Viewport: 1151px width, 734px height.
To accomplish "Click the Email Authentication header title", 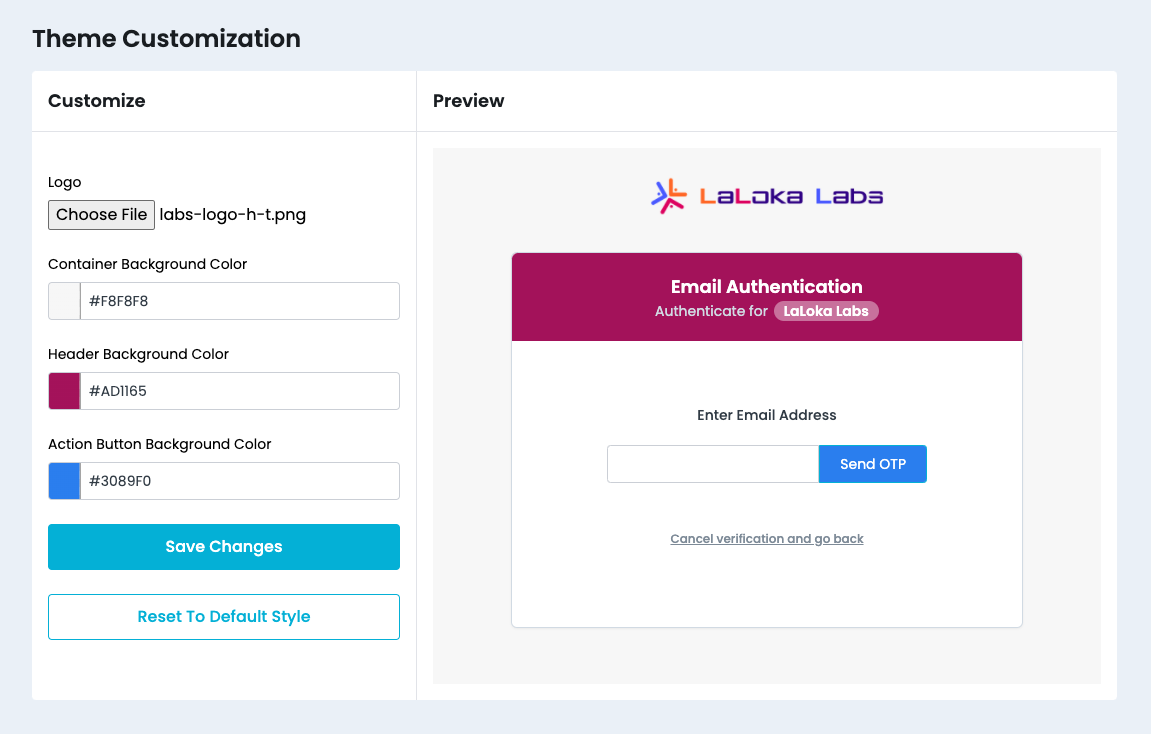I will (x=767, y=287).
